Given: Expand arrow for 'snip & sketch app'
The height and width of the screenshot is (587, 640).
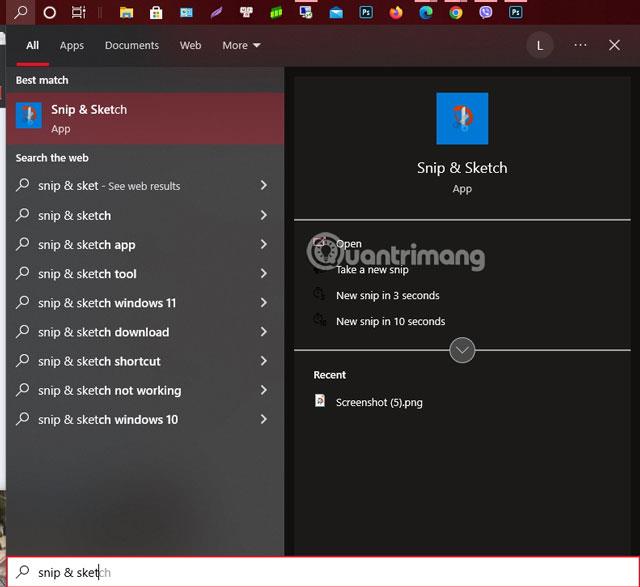Looking at the screenshot, I should point(264,245).
